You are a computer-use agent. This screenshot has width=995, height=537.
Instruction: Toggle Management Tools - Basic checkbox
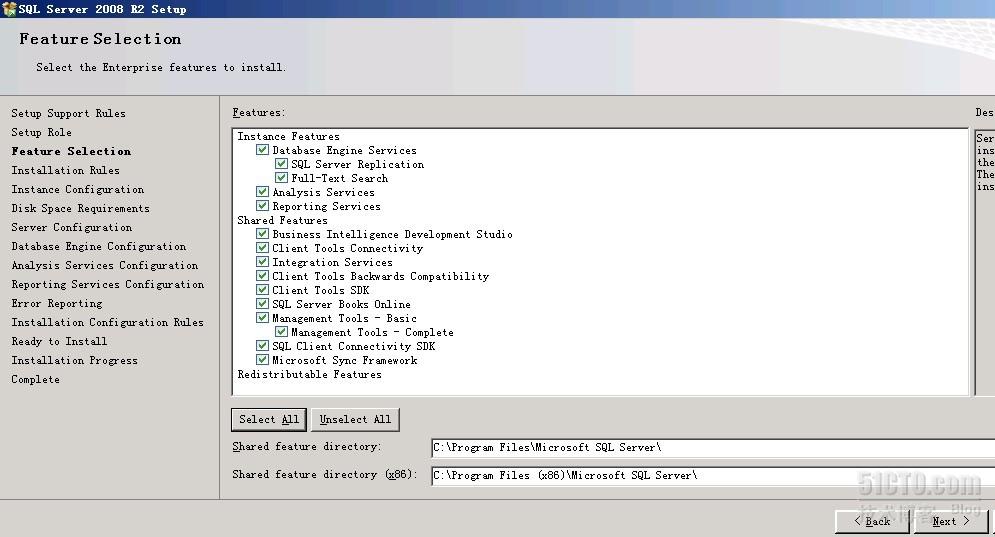tap(262, 317)
